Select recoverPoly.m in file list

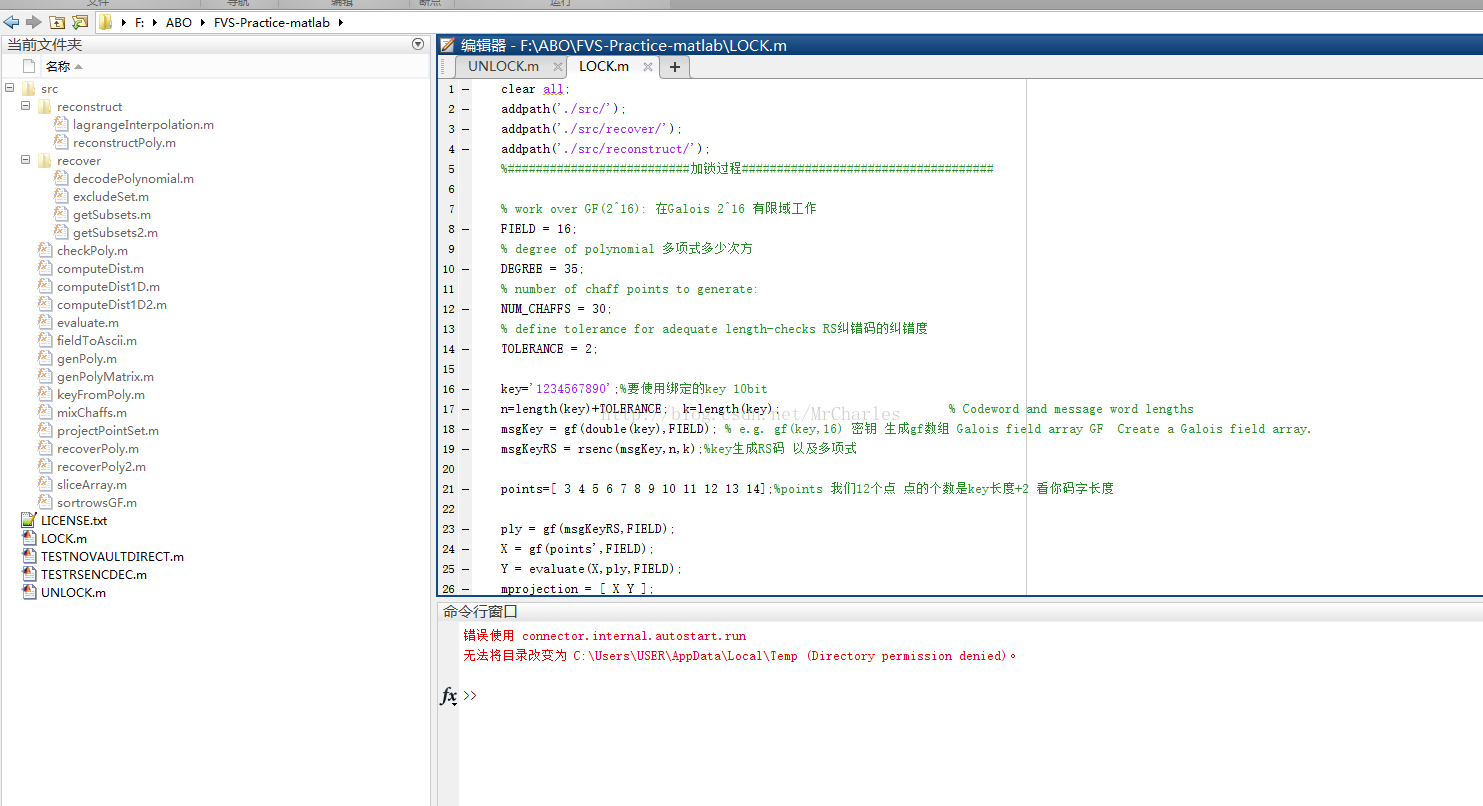pos(98,448)
